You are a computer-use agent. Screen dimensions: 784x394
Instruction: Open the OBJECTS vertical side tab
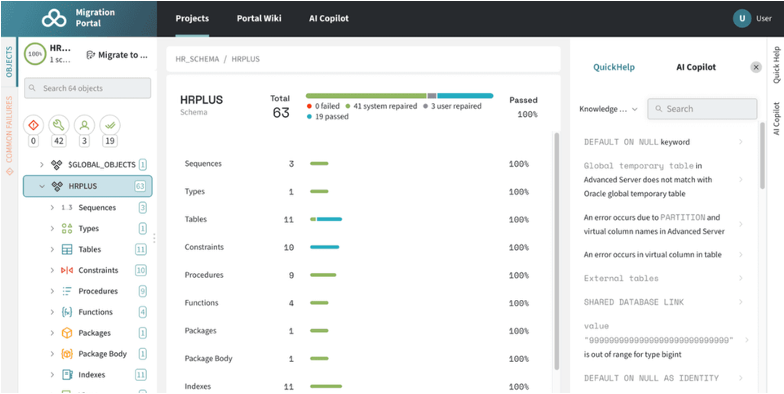click(x=8, y=62)
